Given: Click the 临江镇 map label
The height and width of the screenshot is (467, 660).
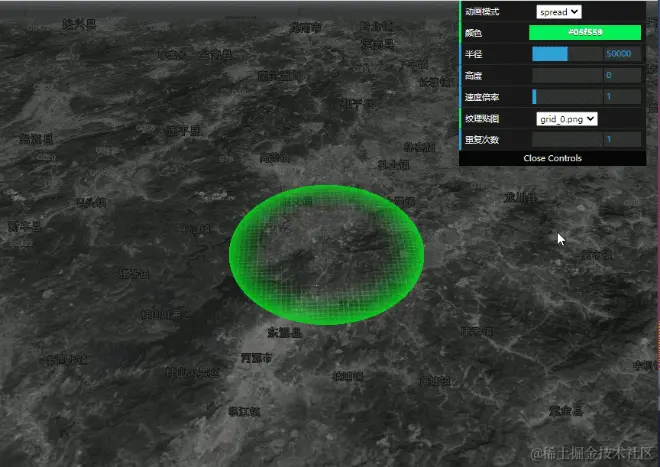Looking at the screenshot, I should point(244,411).
